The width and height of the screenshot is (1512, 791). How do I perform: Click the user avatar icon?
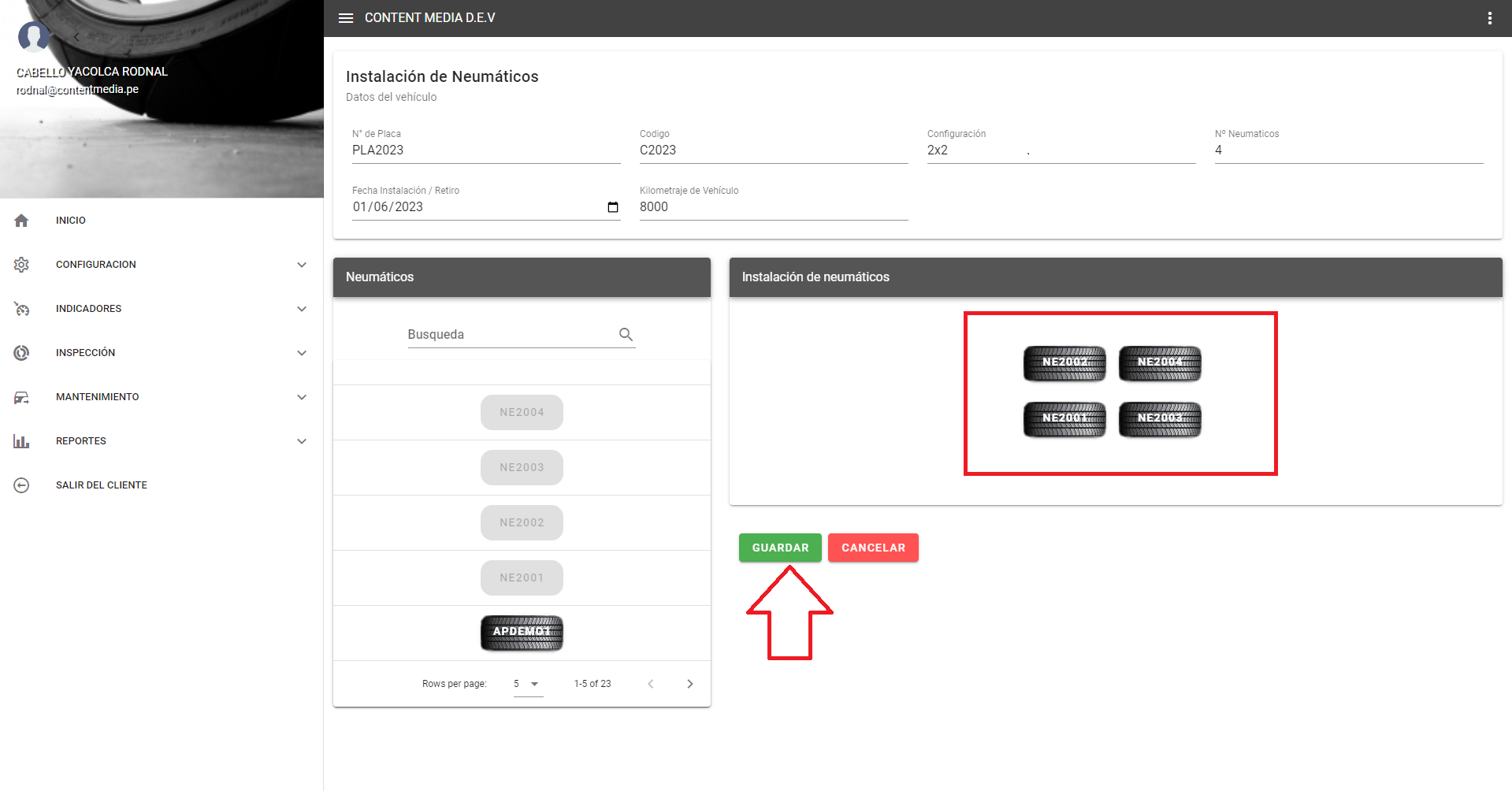33,36
